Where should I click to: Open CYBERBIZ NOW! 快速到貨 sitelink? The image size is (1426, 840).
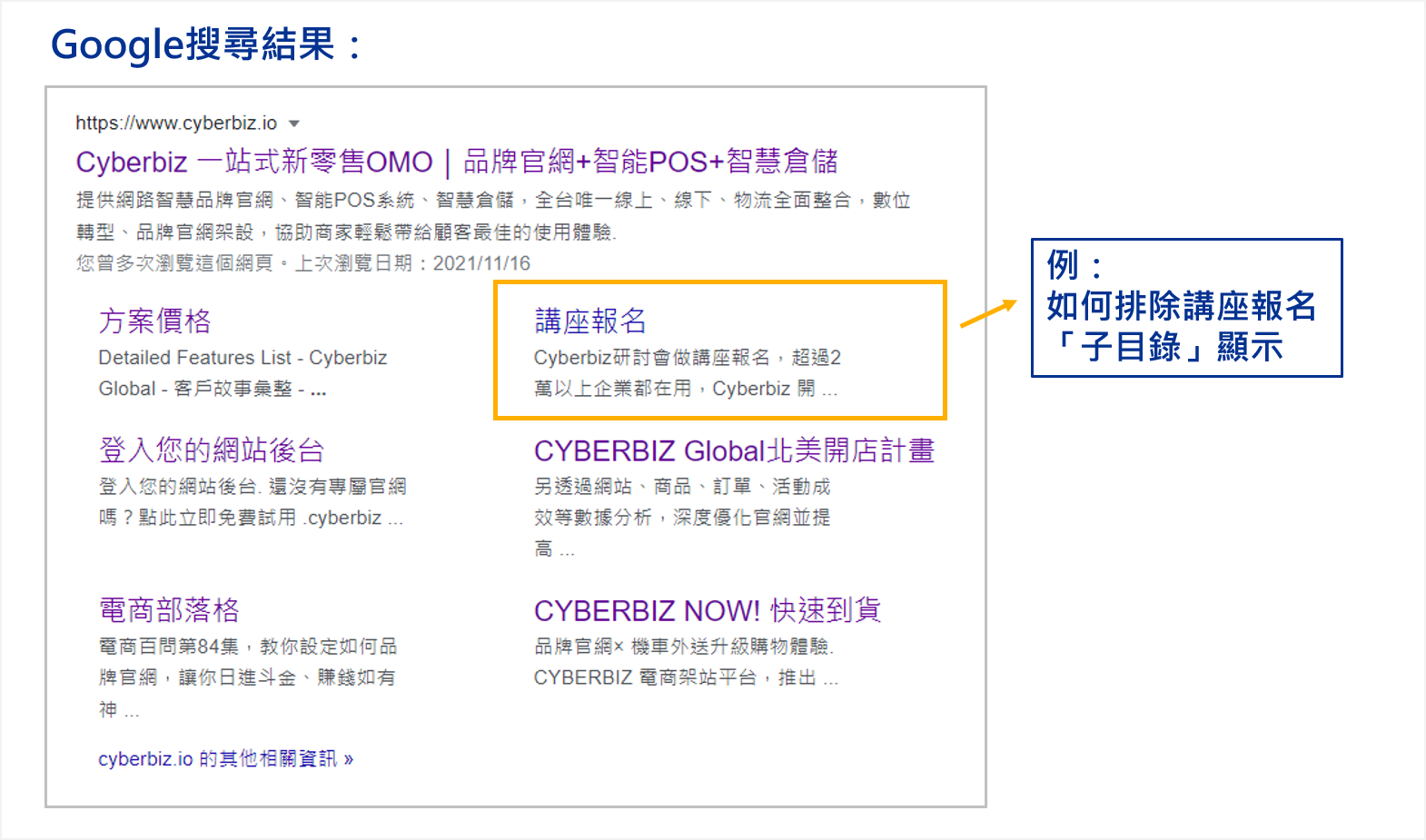pos(707,609)
